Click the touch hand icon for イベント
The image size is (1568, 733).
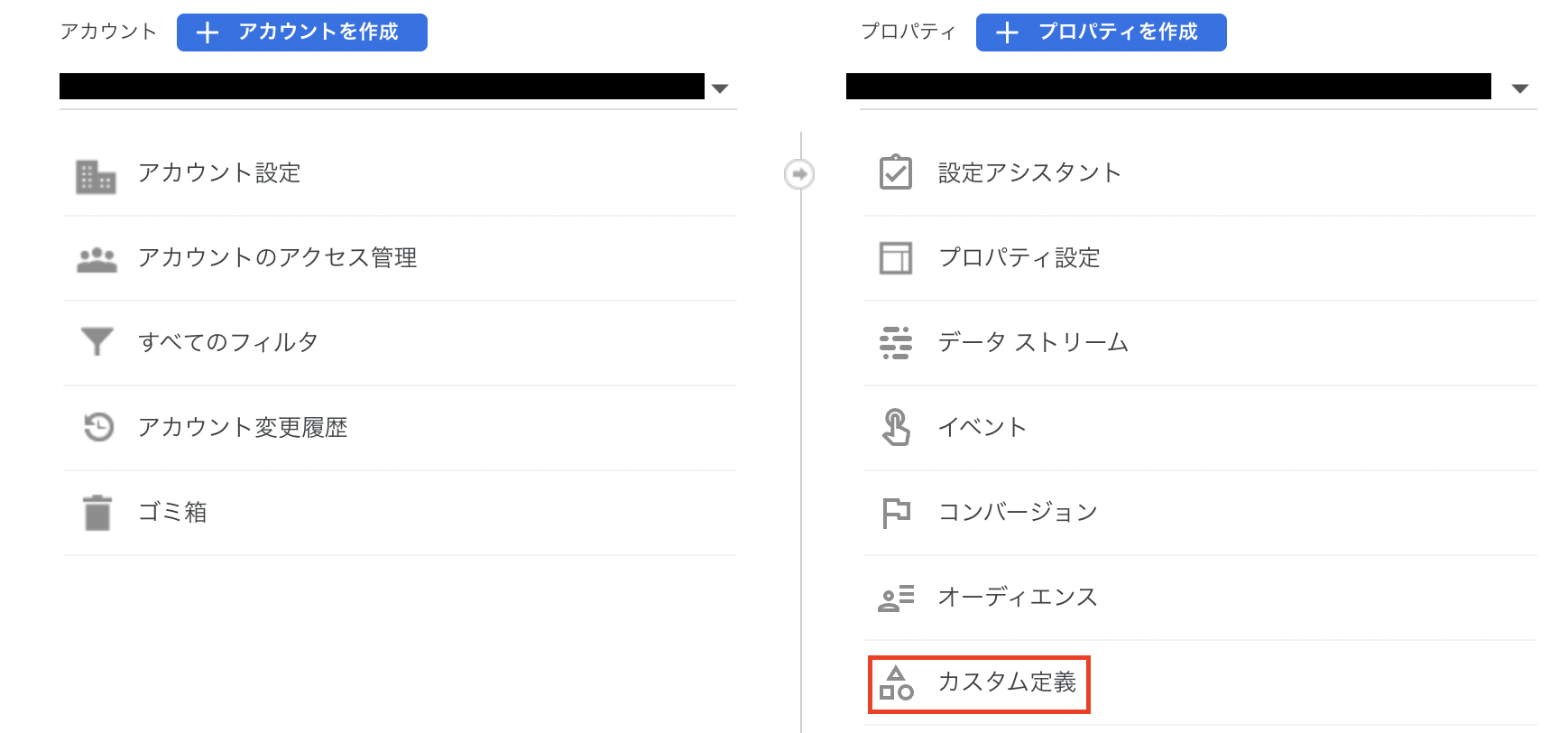tap(896, 427)
